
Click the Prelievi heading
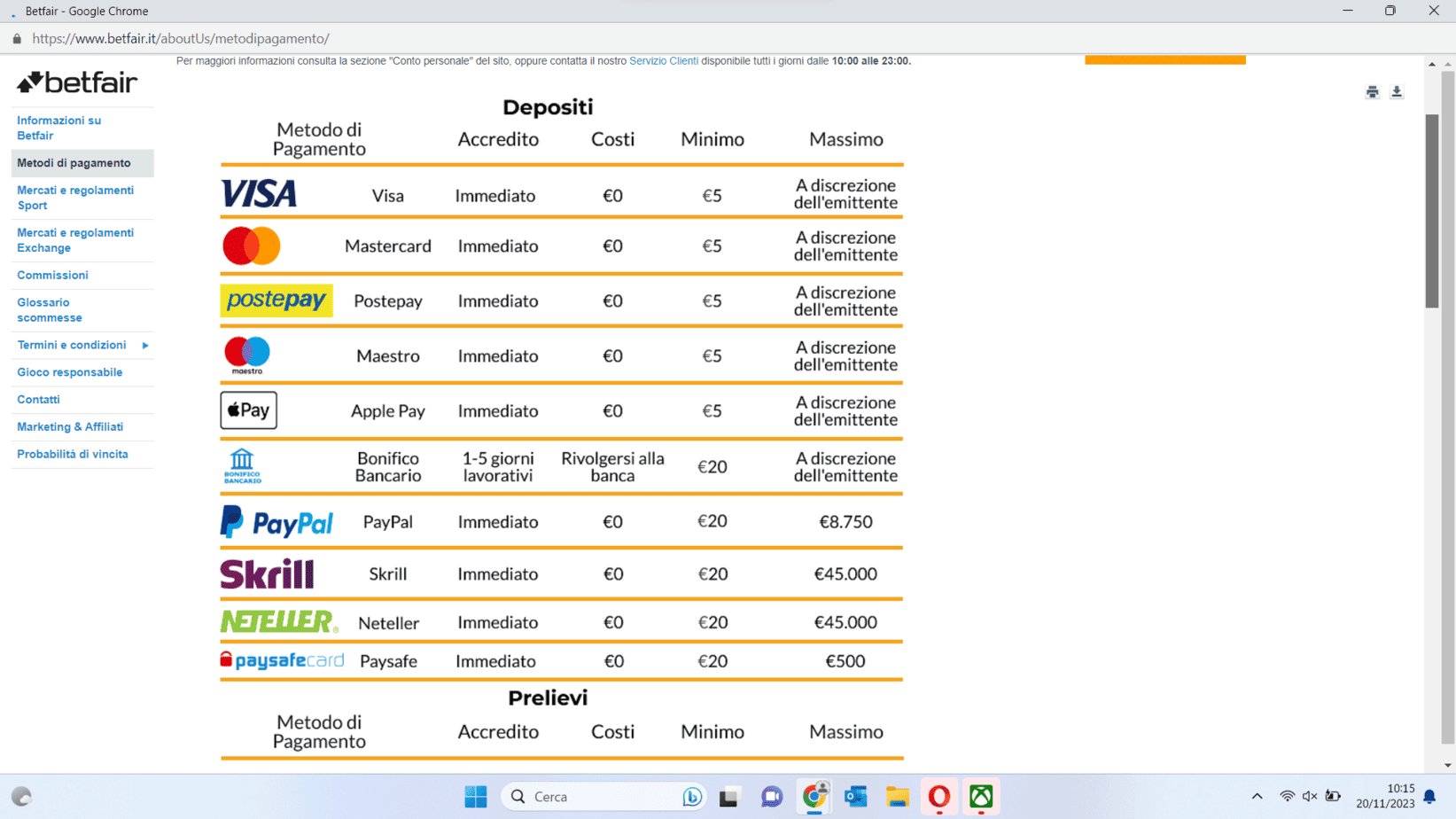click(548, 698)
